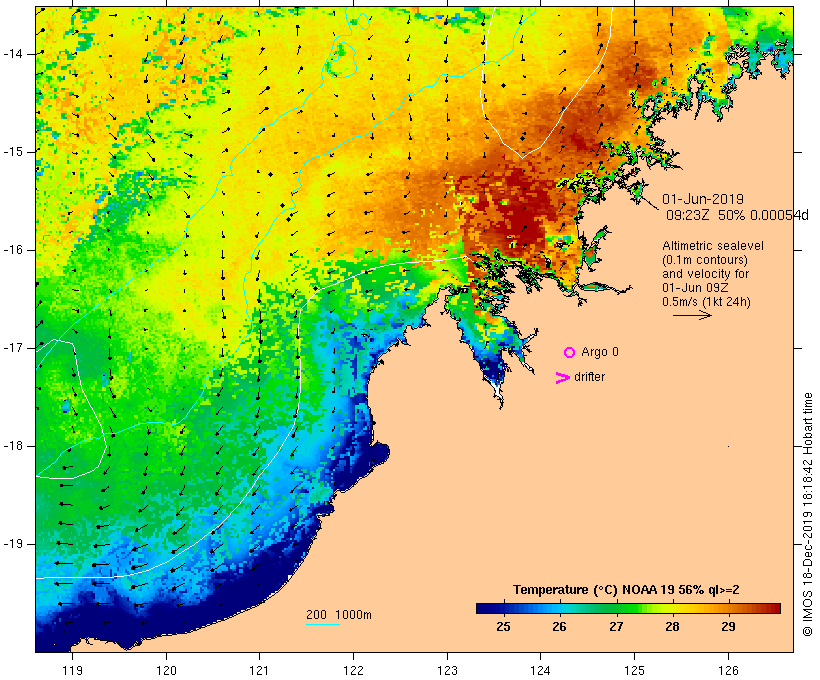Click the color bar value 27
820x680 pixels.
[x=616, y=626]
